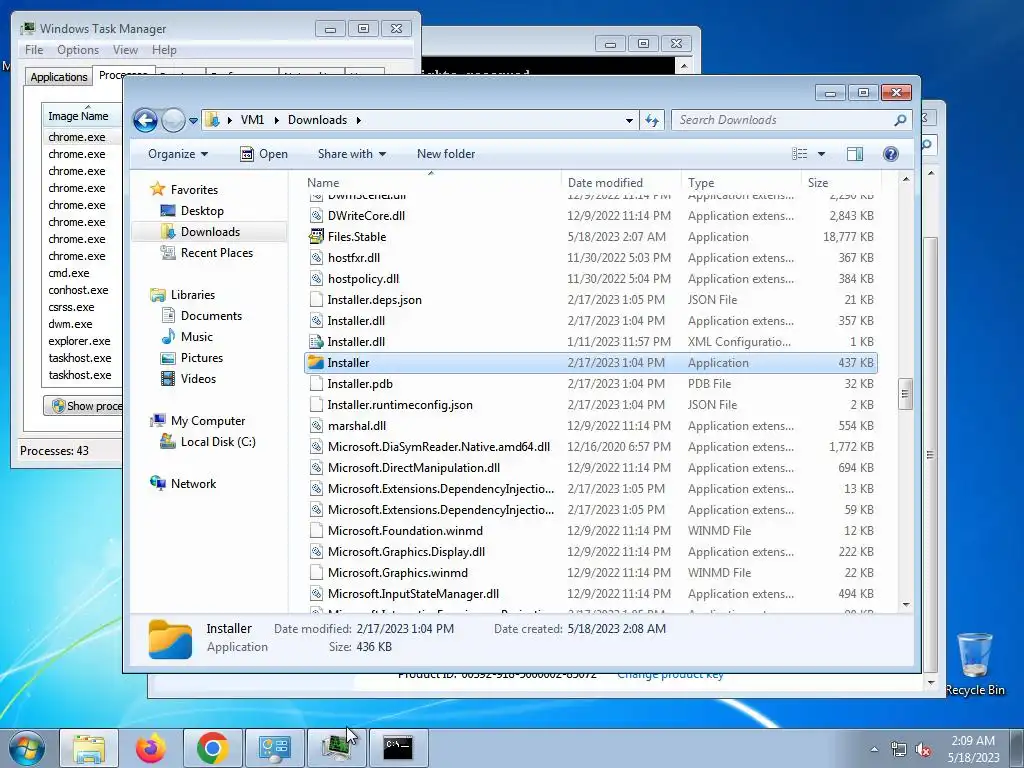1024x768 pixels.
Task: Select Downloads in the address breadcrumb
Action: [x=317, y=120]
